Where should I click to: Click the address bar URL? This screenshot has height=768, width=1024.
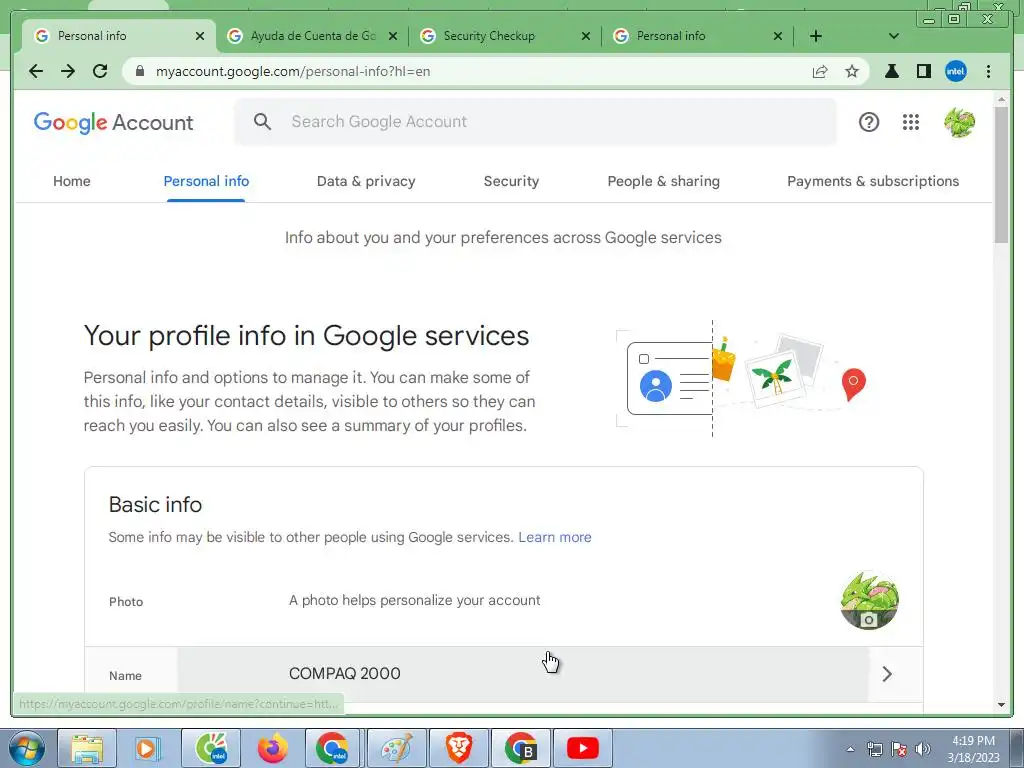[293, 71]
